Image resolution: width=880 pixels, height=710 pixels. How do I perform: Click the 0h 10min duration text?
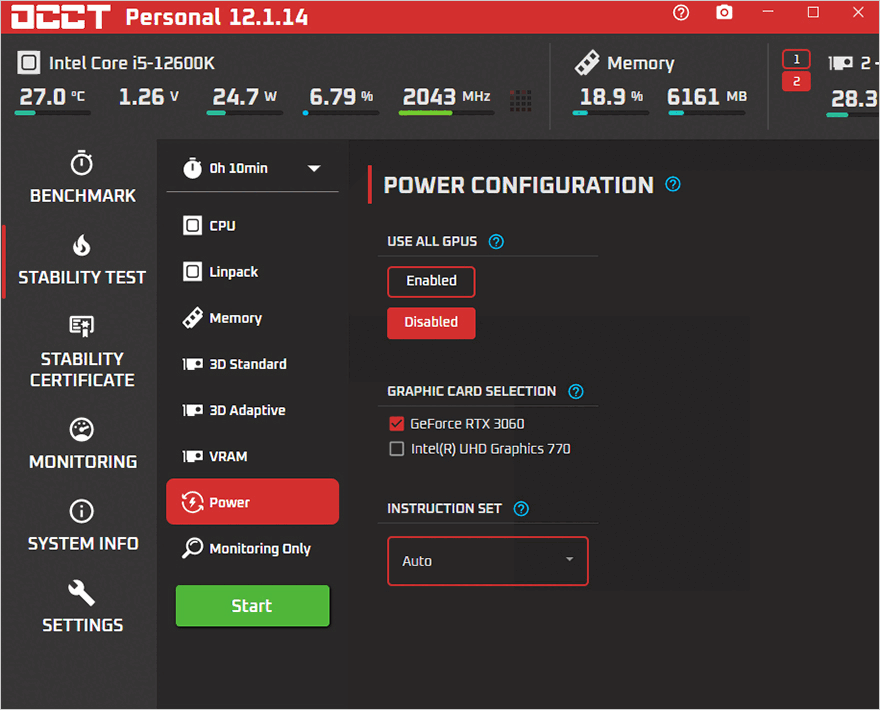(239, 168)
